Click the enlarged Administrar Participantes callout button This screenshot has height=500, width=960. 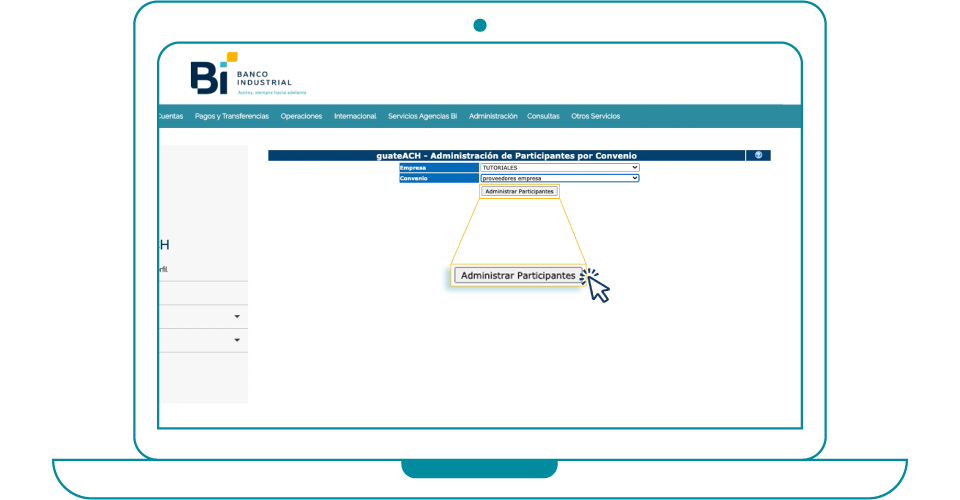tap(517, 275)
